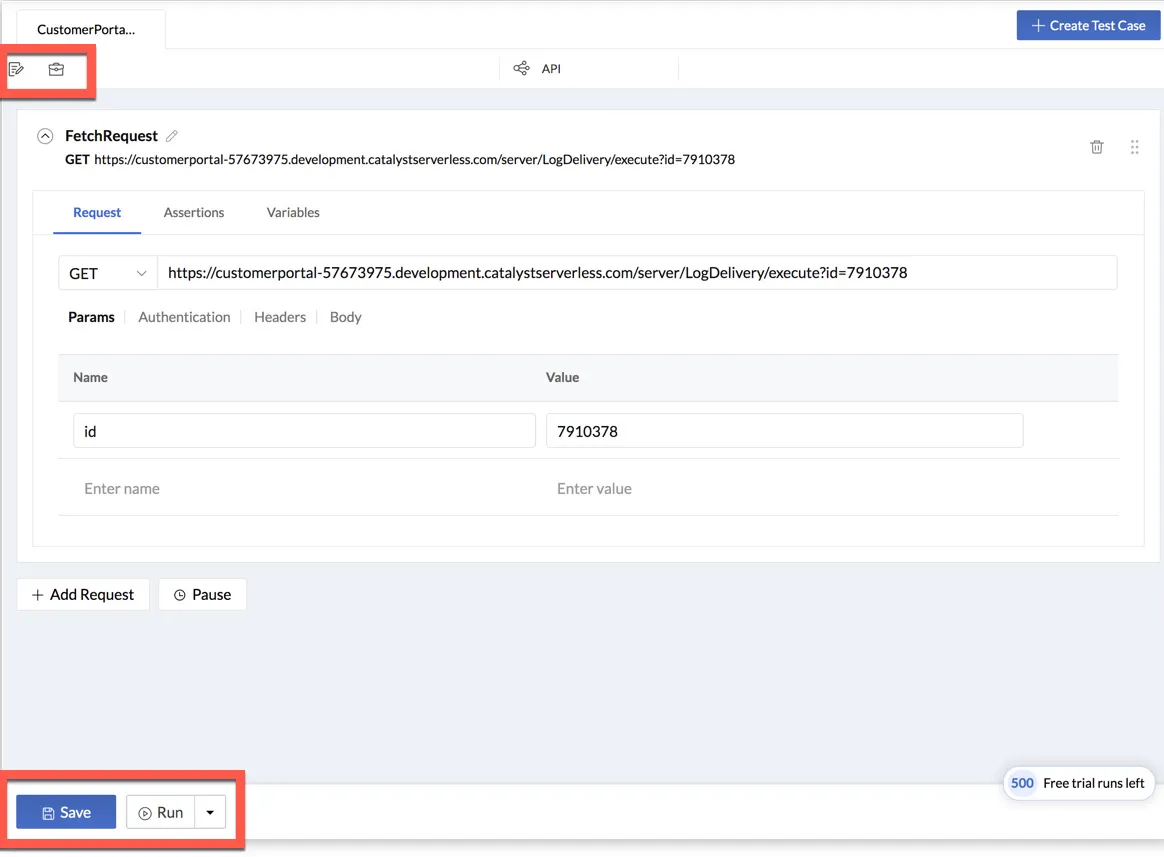Viewport: 1164px width, 857px height.
Task: Click the 500 Free trial runs left badge
Action: [1078, 783]
